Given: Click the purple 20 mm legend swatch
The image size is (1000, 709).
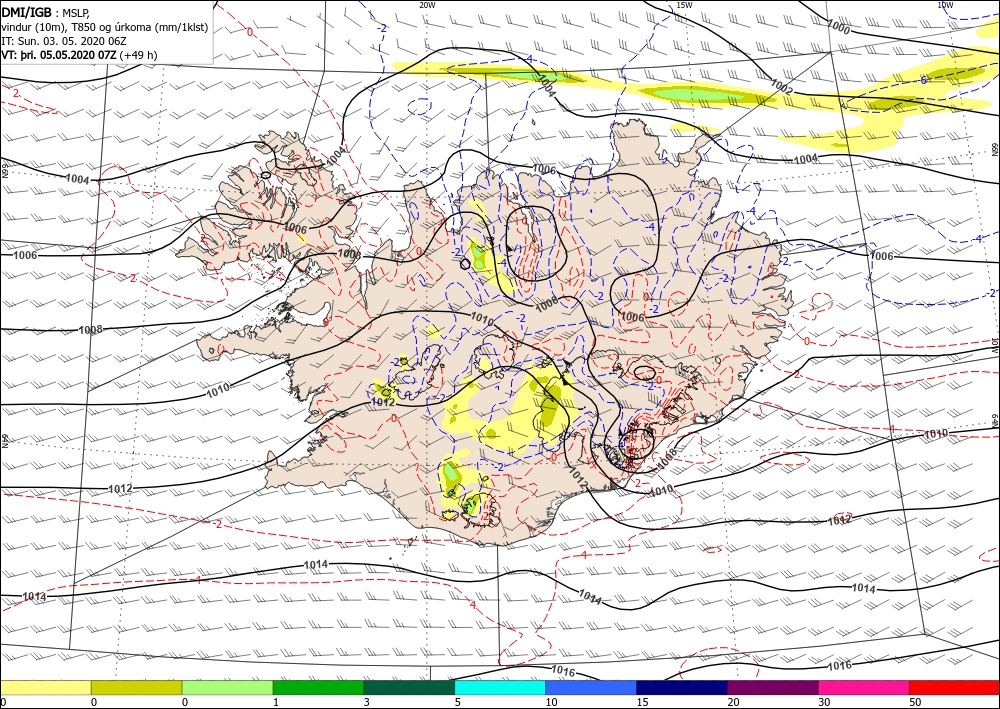Looking at the screenshot, I should [x=773, y=687].
